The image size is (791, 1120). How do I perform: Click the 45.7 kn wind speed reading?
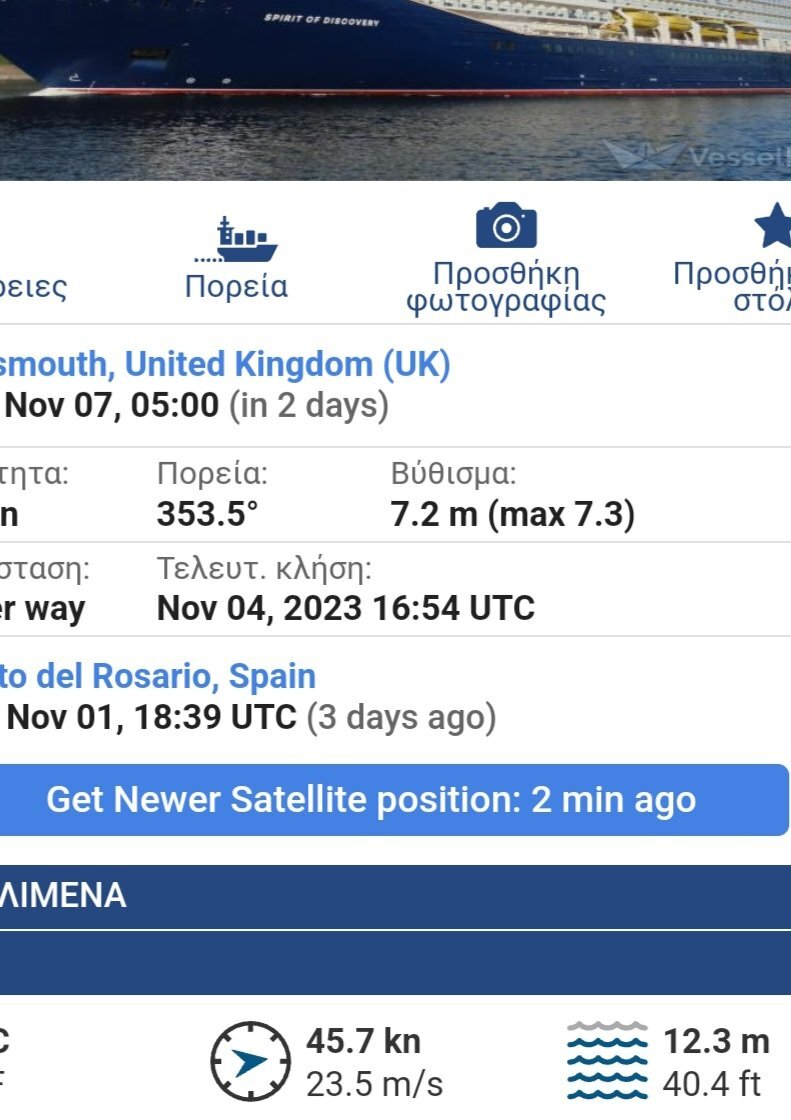click(x=363, y=1041)
